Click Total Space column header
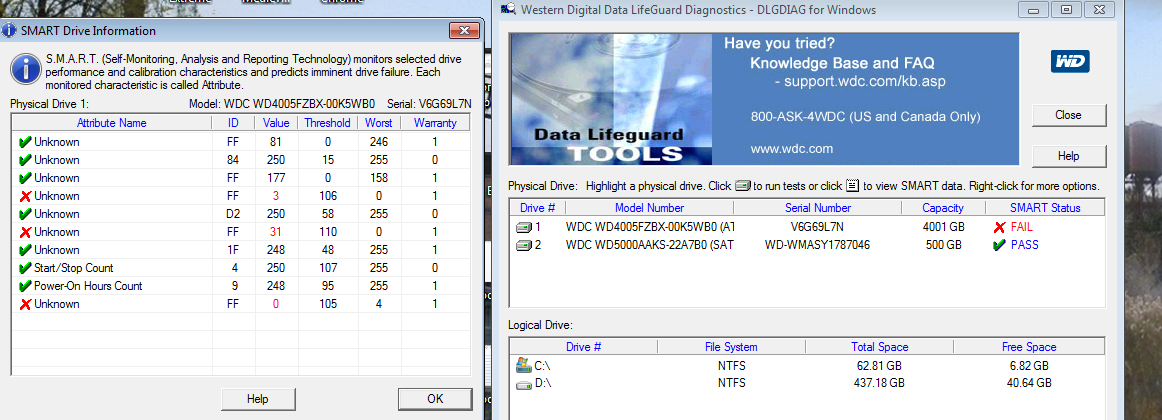 coord(880,347)
